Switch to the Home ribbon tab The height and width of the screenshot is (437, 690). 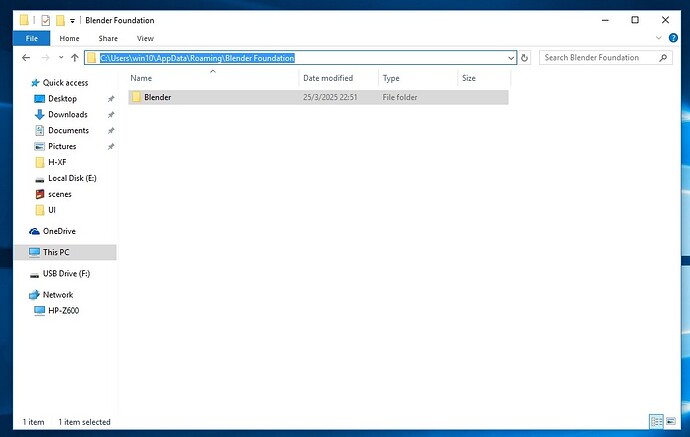coord(69,38)
